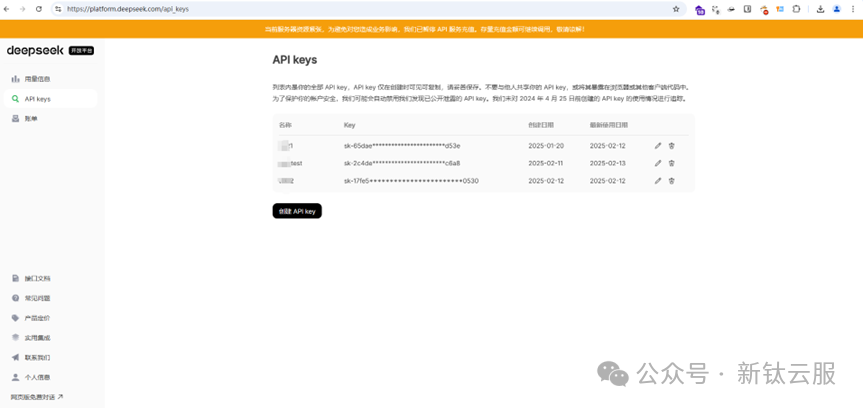Click key text sk-2c4de…c6a8
863x408 pixels.
[402, 163]
